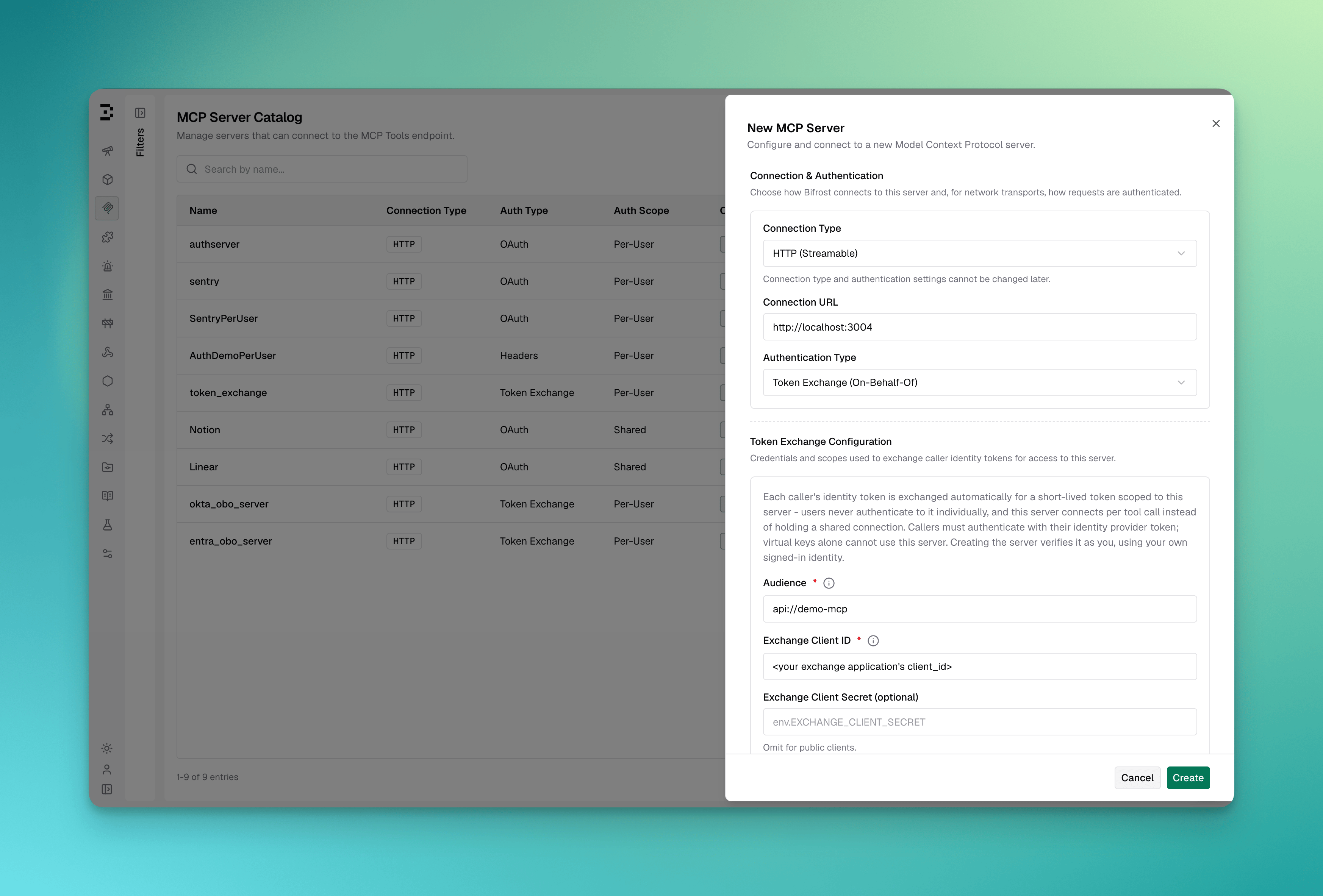Sort by the Connection Type column header
Viewport: 1323px width, 896px height.
pos(426,211)
